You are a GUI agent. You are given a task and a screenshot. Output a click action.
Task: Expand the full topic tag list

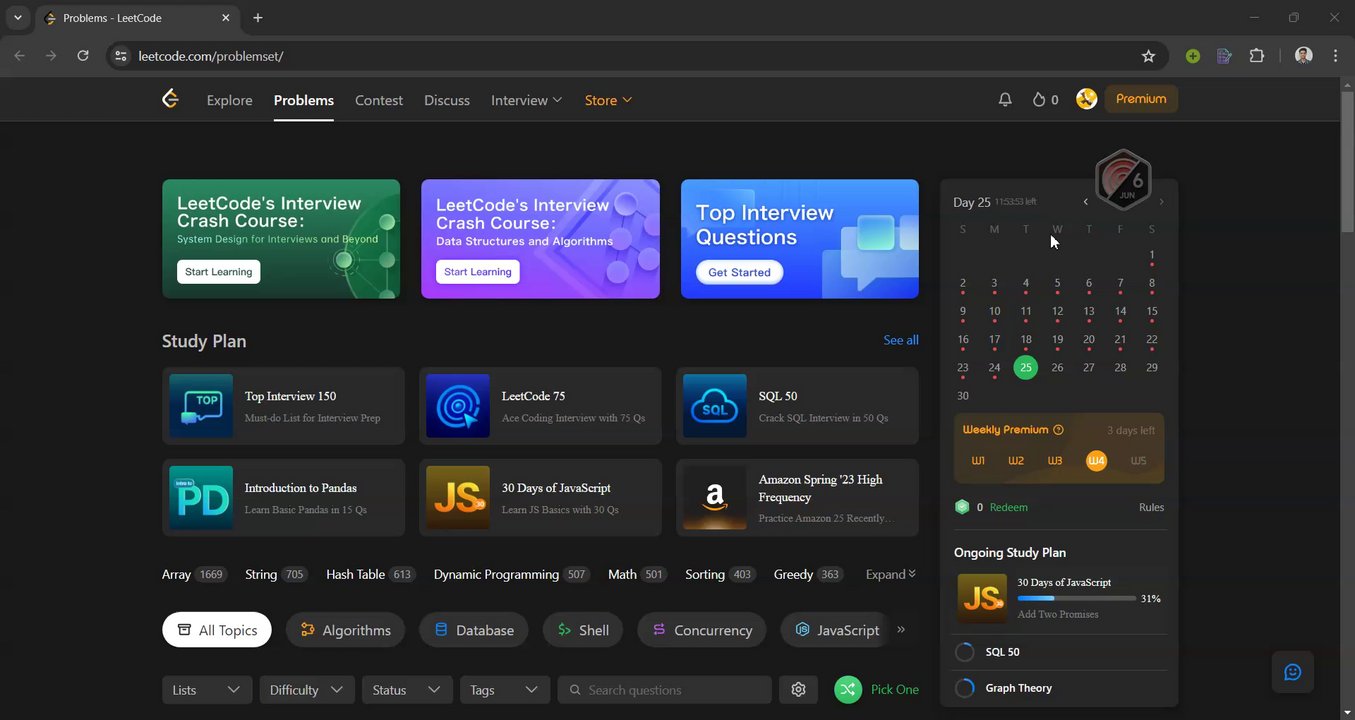890,574
